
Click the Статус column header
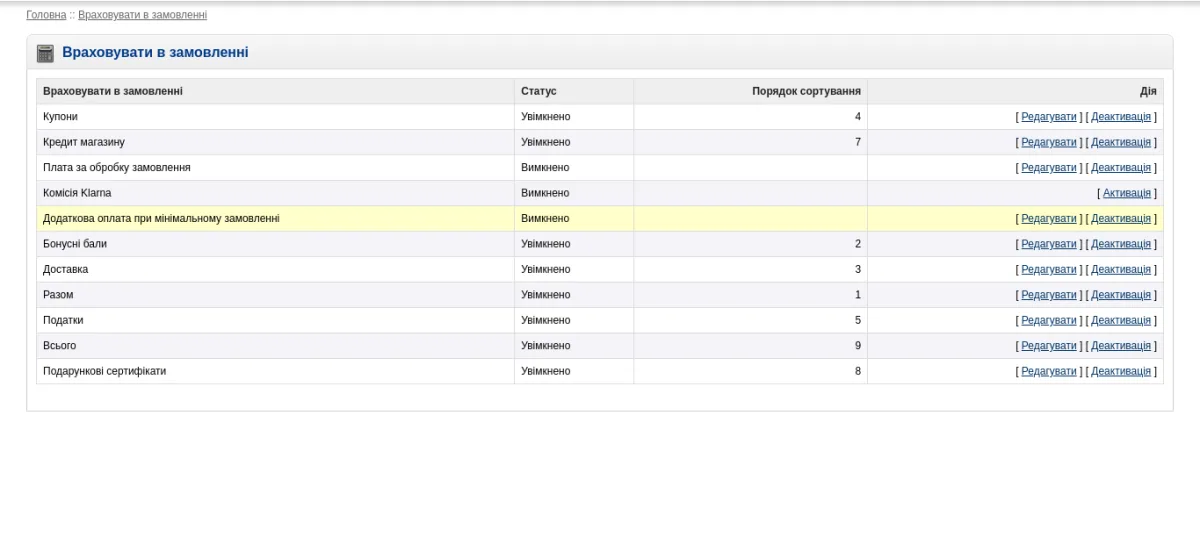[x=539, y=91]
